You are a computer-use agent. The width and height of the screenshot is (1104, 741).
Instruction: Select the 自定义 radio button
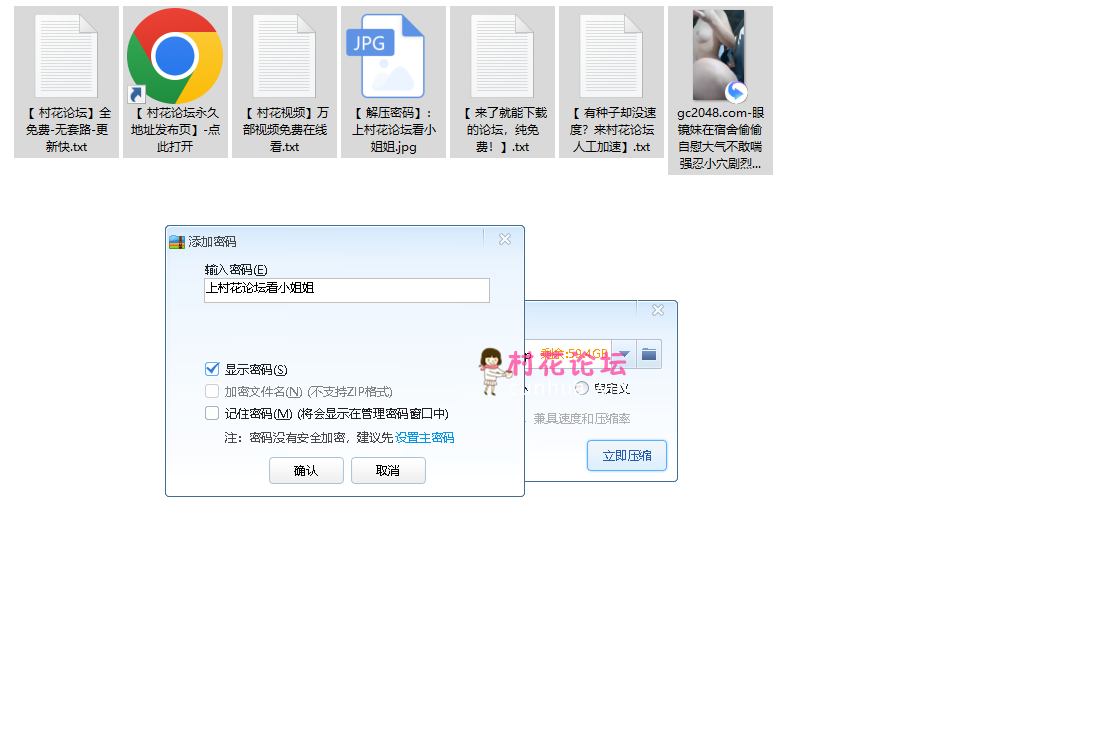click(x=582, y=388)
